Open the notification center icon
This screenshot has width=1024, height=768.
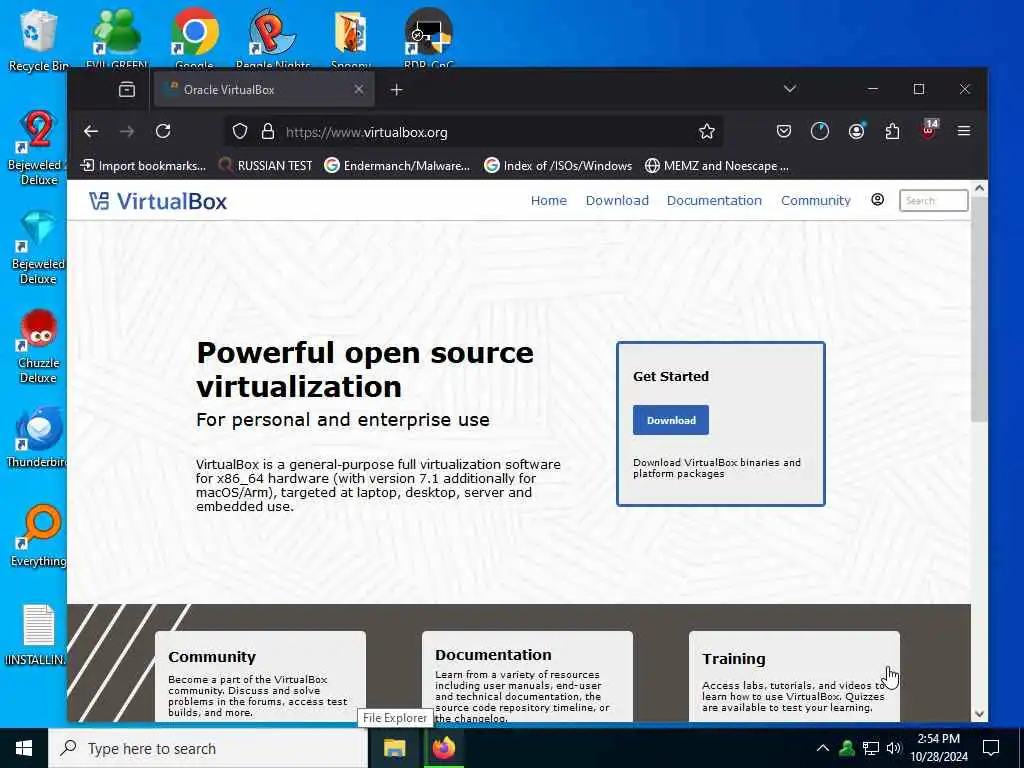[x=991, y=748]
